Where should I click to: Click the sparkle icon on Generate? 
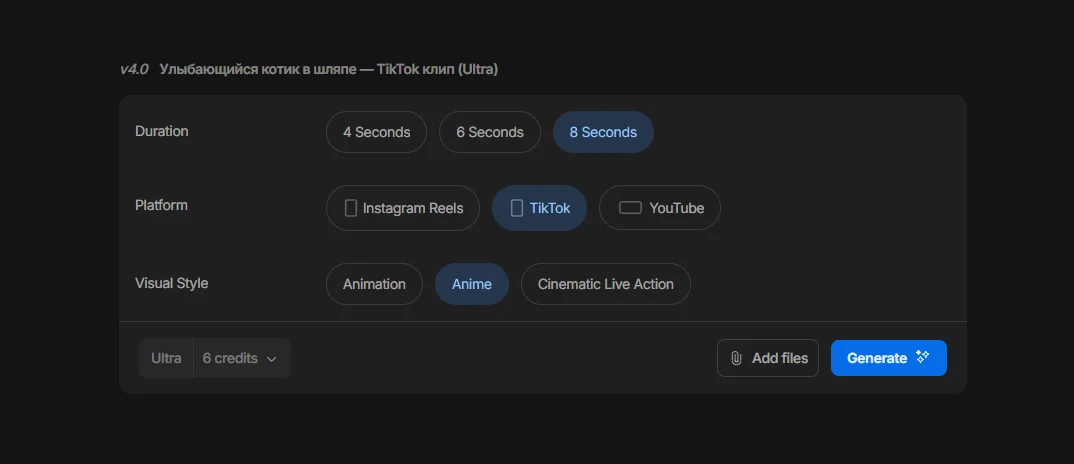click(923, 356)
